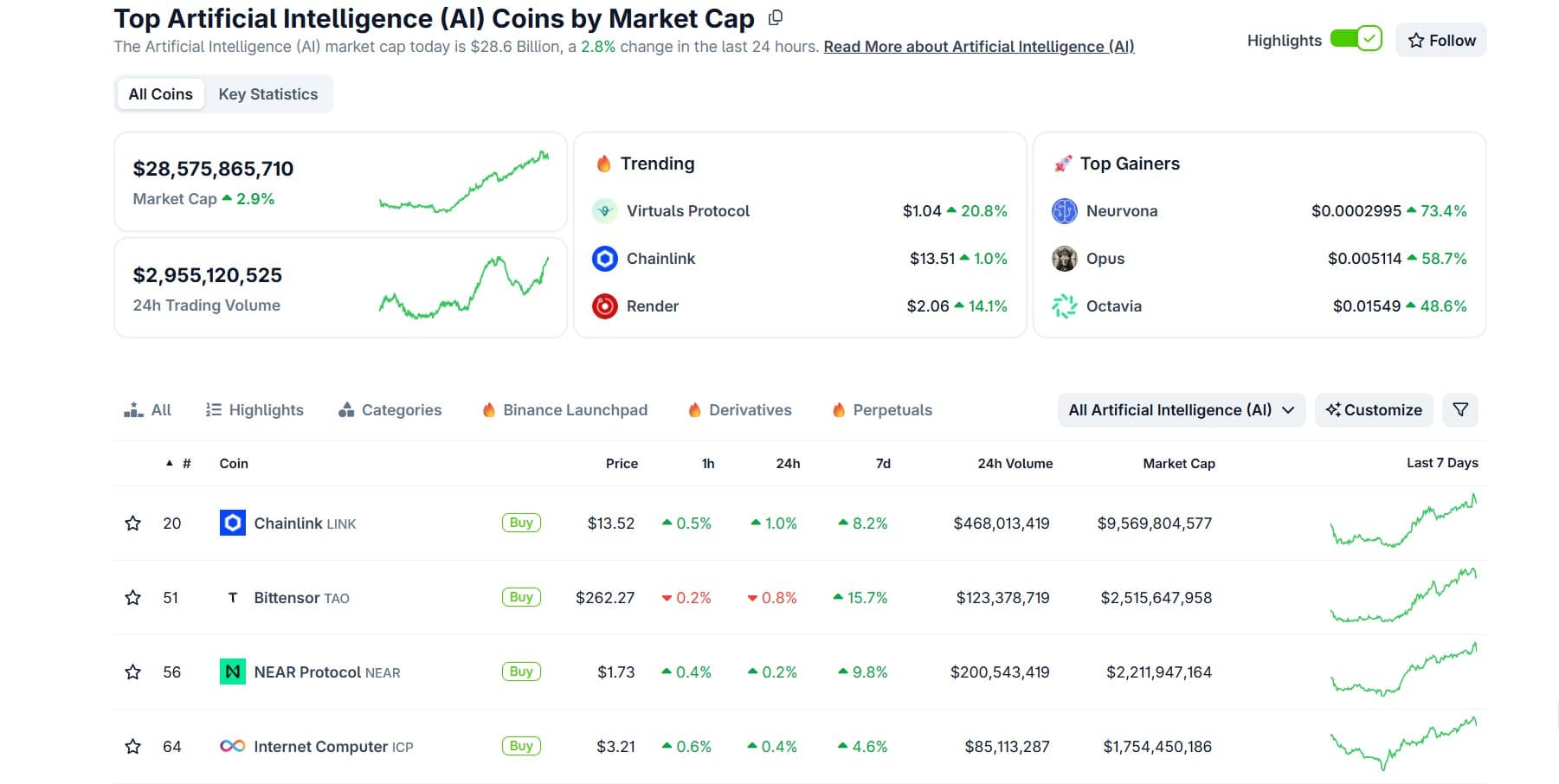Viewport: 1559px width, 784px height.
Task: Click the Opus coin icon
Action: point(1065,258)
